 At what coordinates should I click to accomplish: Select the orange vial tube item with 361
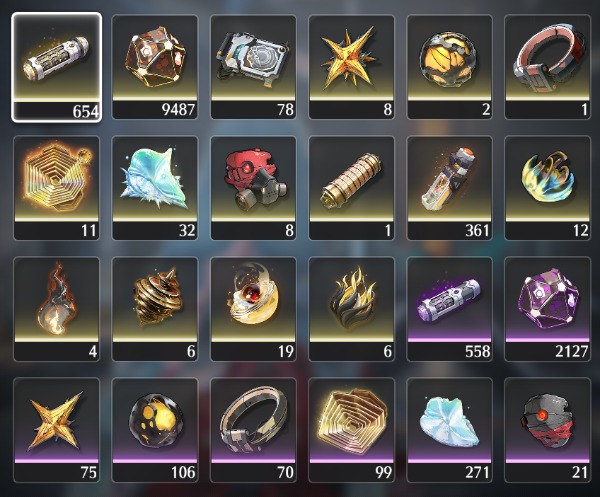[x=450, y=188]
